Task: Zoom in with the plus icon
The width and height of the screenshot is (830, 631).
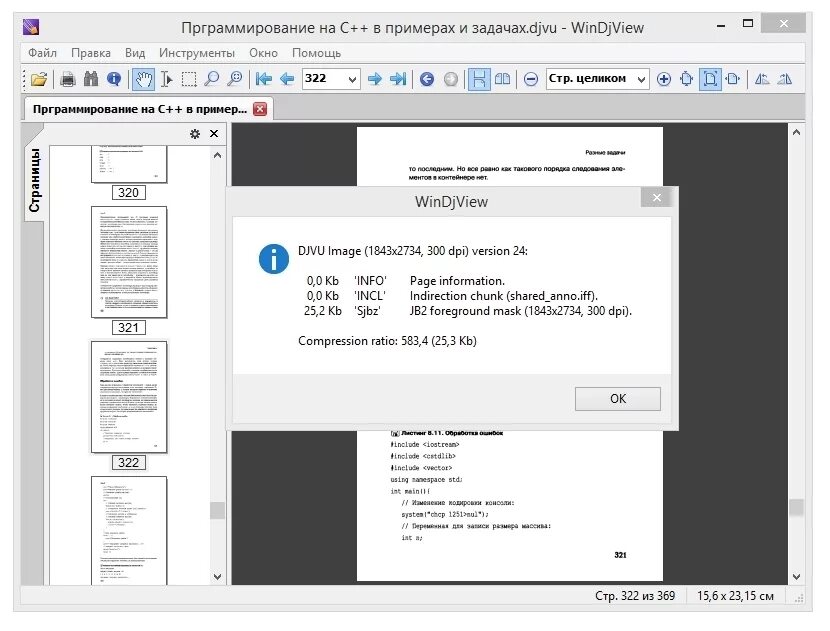Action: pyautogui.click(x=664, y=79)
